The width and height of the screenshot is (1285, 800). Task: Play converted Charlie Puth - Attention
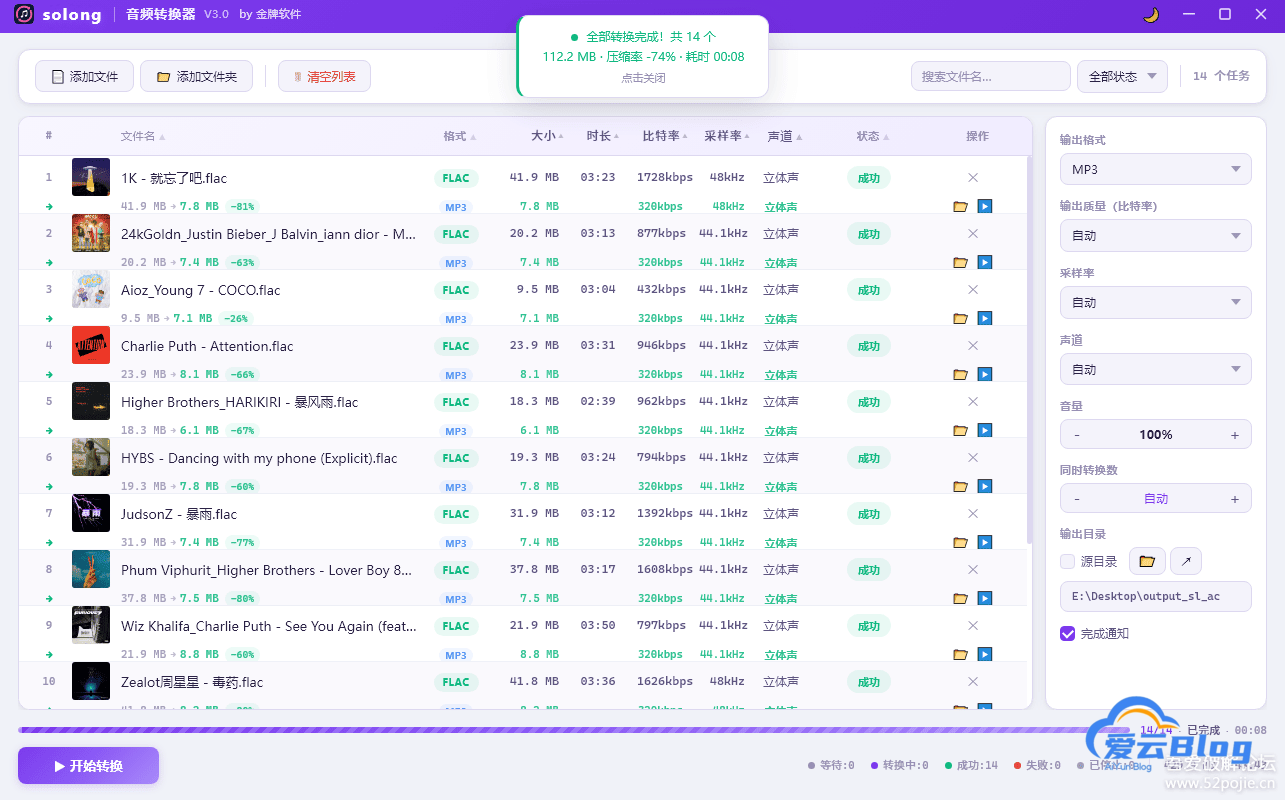(x=985, y=374)
